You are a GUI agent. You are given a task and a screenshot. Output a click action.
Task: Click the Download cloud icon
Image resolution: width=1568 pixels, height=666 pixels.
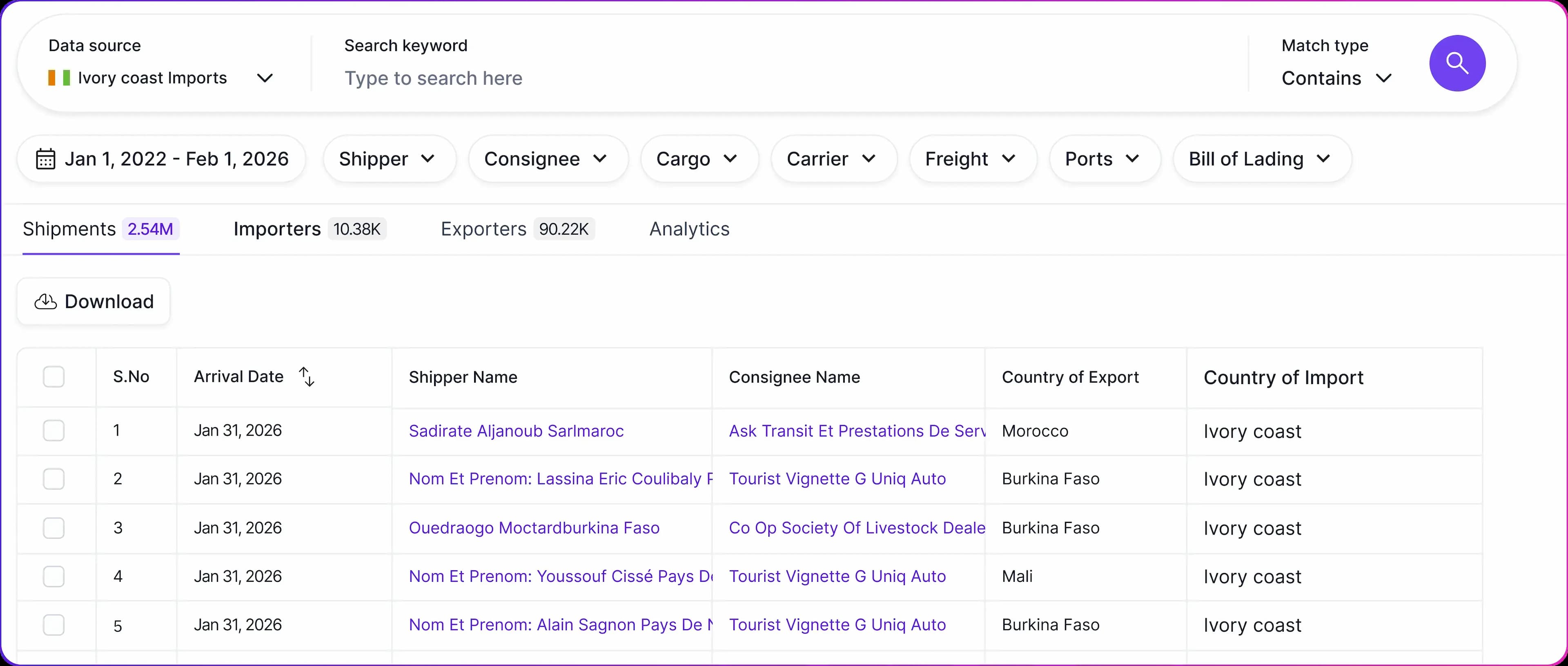point(46,302)
